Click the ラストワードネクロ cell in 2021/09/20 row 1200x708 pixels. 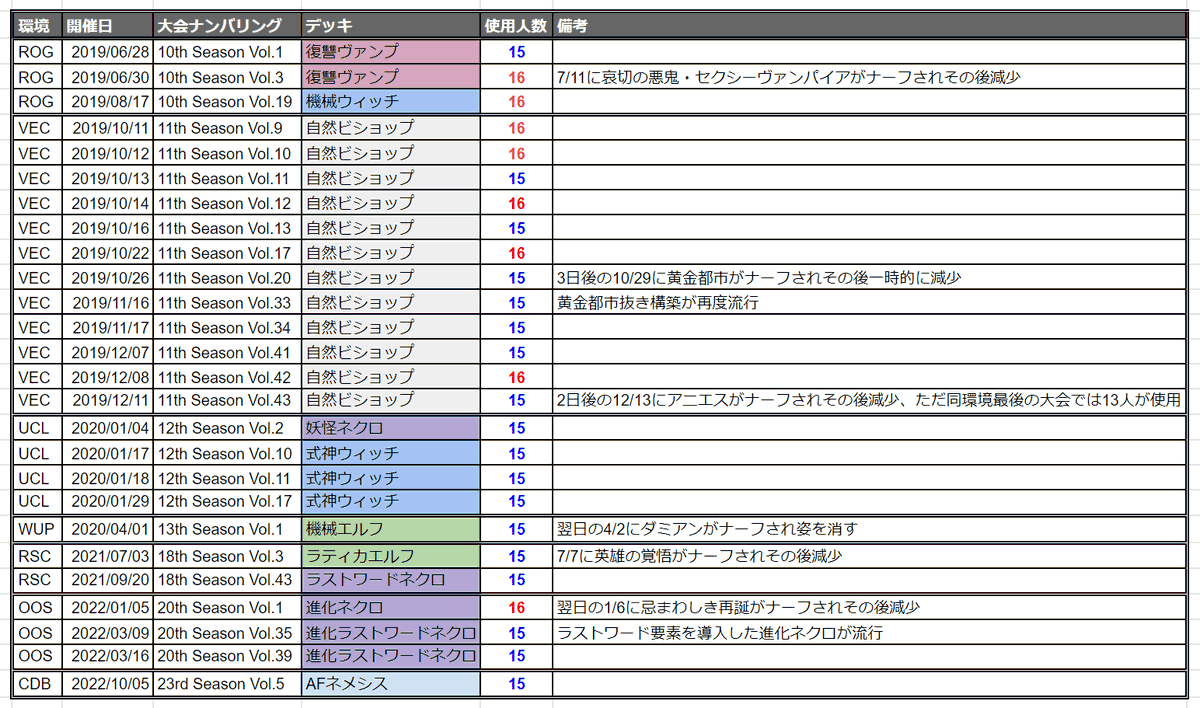[391, 580]
